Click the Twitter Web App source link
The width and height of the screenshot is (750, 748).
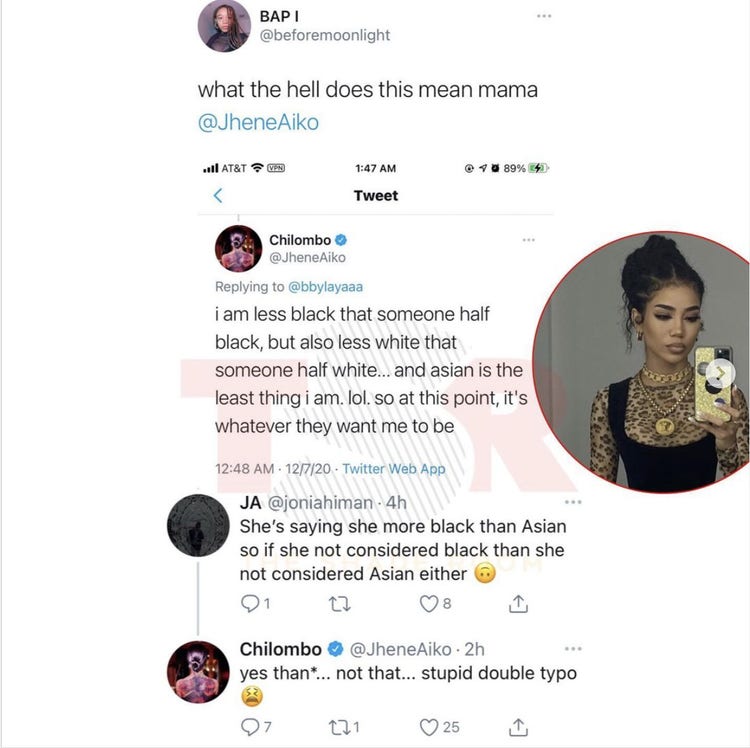[x=394, y=469]
